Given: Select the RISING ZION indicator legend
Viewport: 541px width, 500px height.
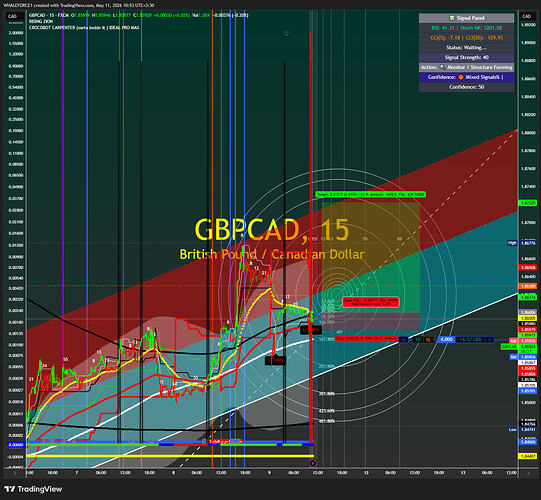Looking at the screenshot, I should pos(41,21).
